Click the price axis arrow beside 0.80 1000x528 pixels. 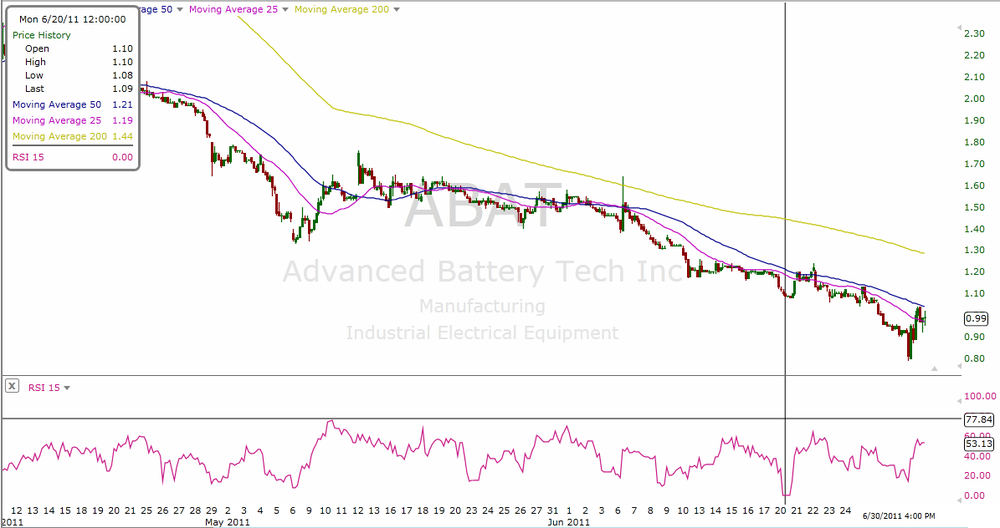pos(958,366)
